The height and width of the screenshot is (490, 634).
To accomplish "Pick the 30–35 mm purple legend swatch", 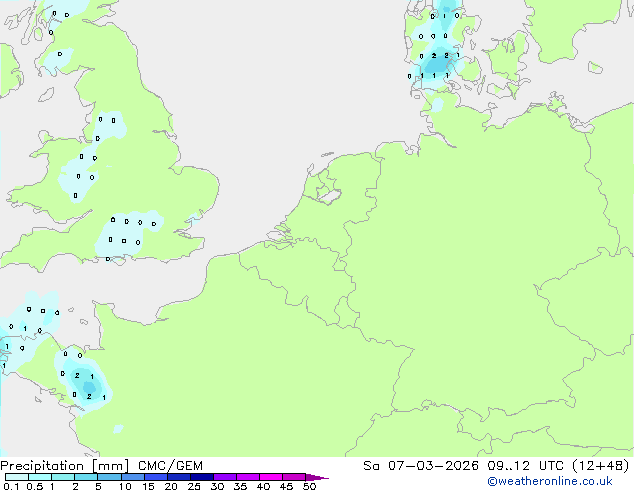I will tap(225, 477).
